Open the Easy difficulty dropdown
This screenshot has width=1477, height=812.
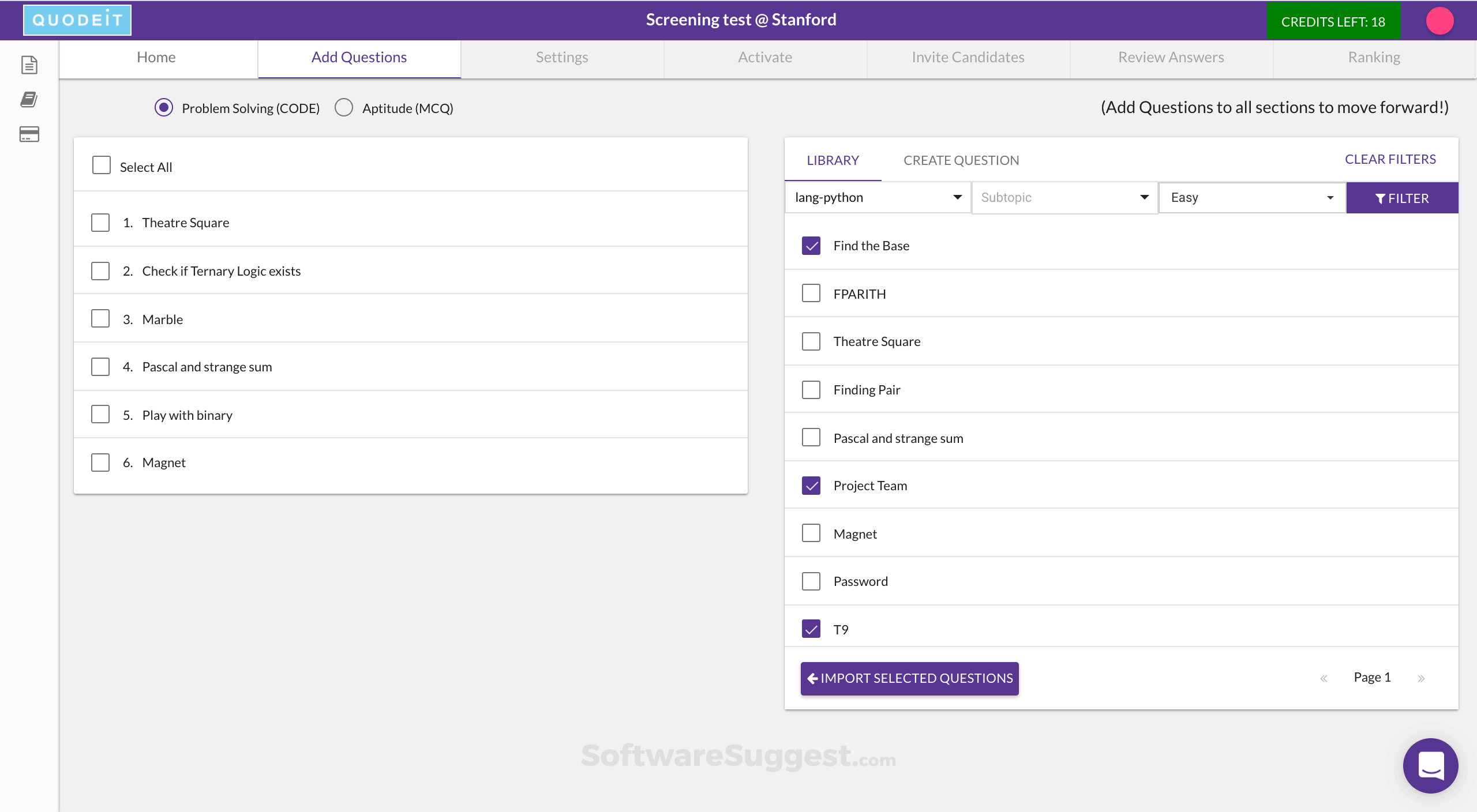(x=1251, y=198)
